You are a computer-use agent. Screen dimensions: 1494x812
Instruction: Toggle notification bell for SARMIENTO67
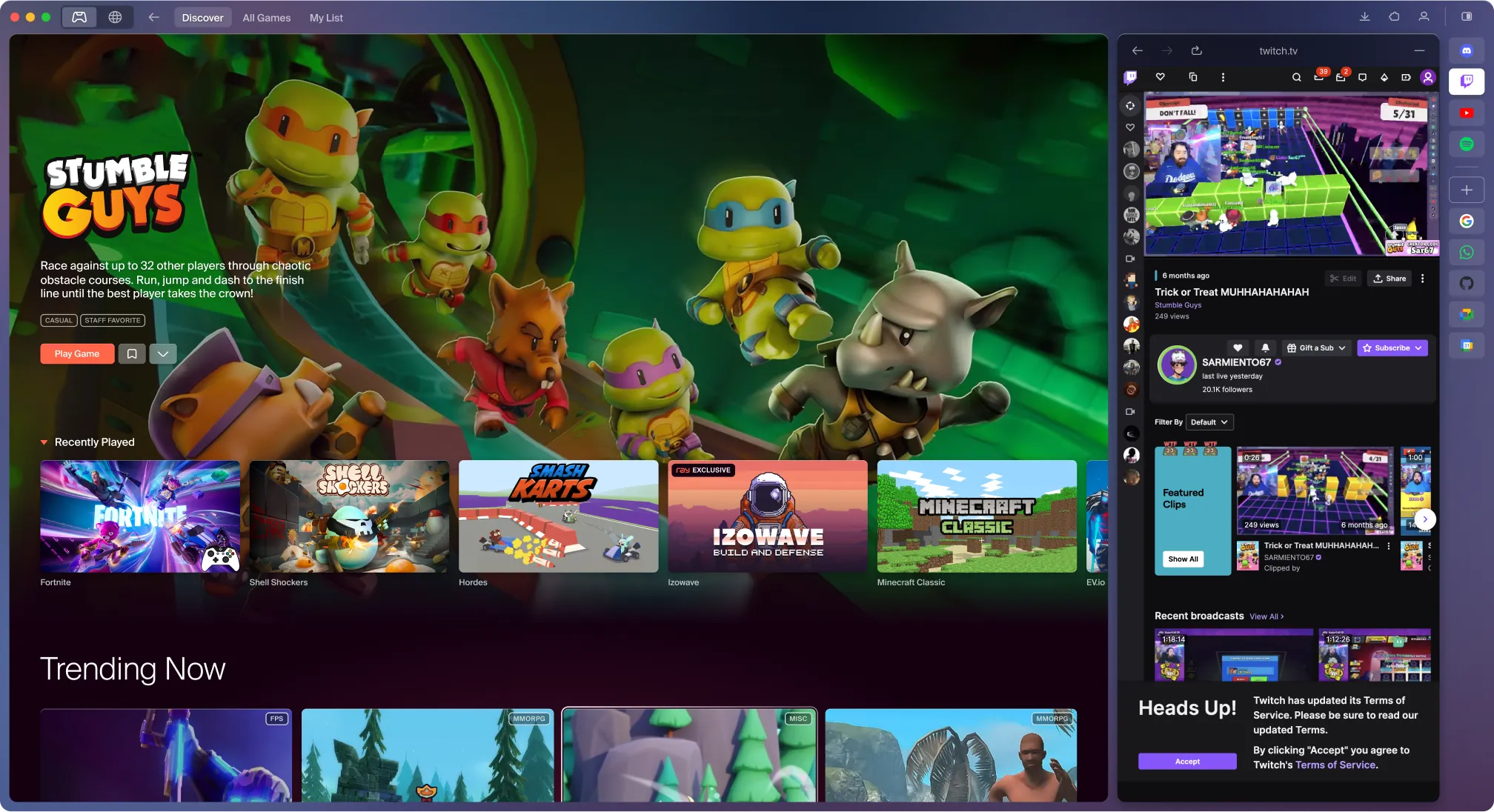coord(1265,347)
